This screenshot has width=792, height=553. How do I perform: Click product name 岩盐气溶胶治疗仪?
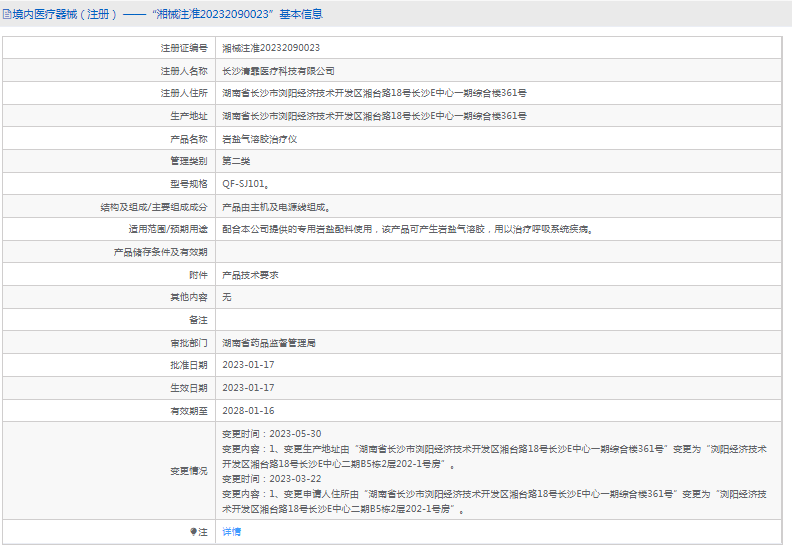point(260,139)
